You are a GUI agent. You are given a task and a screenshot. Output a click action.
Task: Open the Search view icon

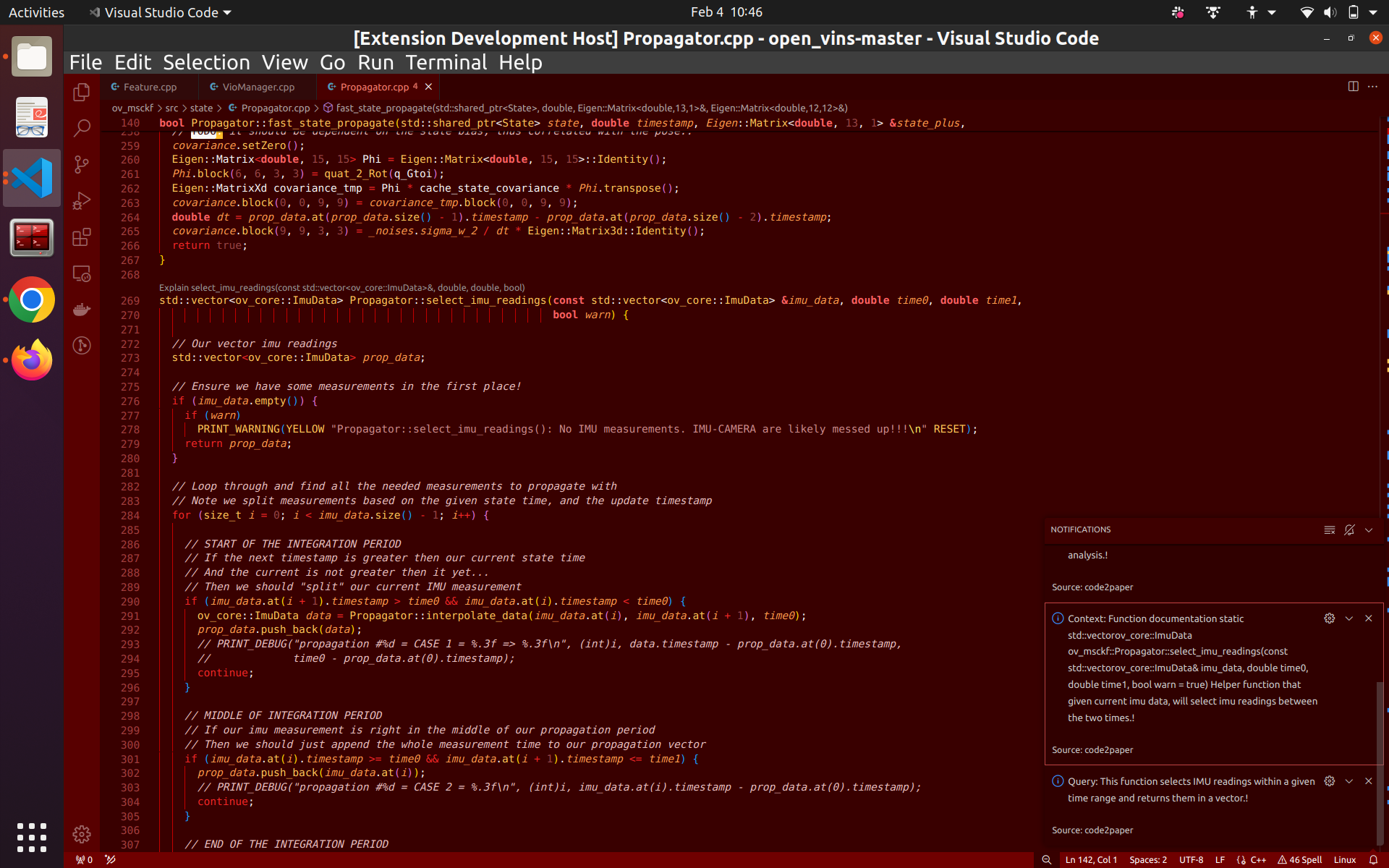pyautogui.click(x=82, y=128)
